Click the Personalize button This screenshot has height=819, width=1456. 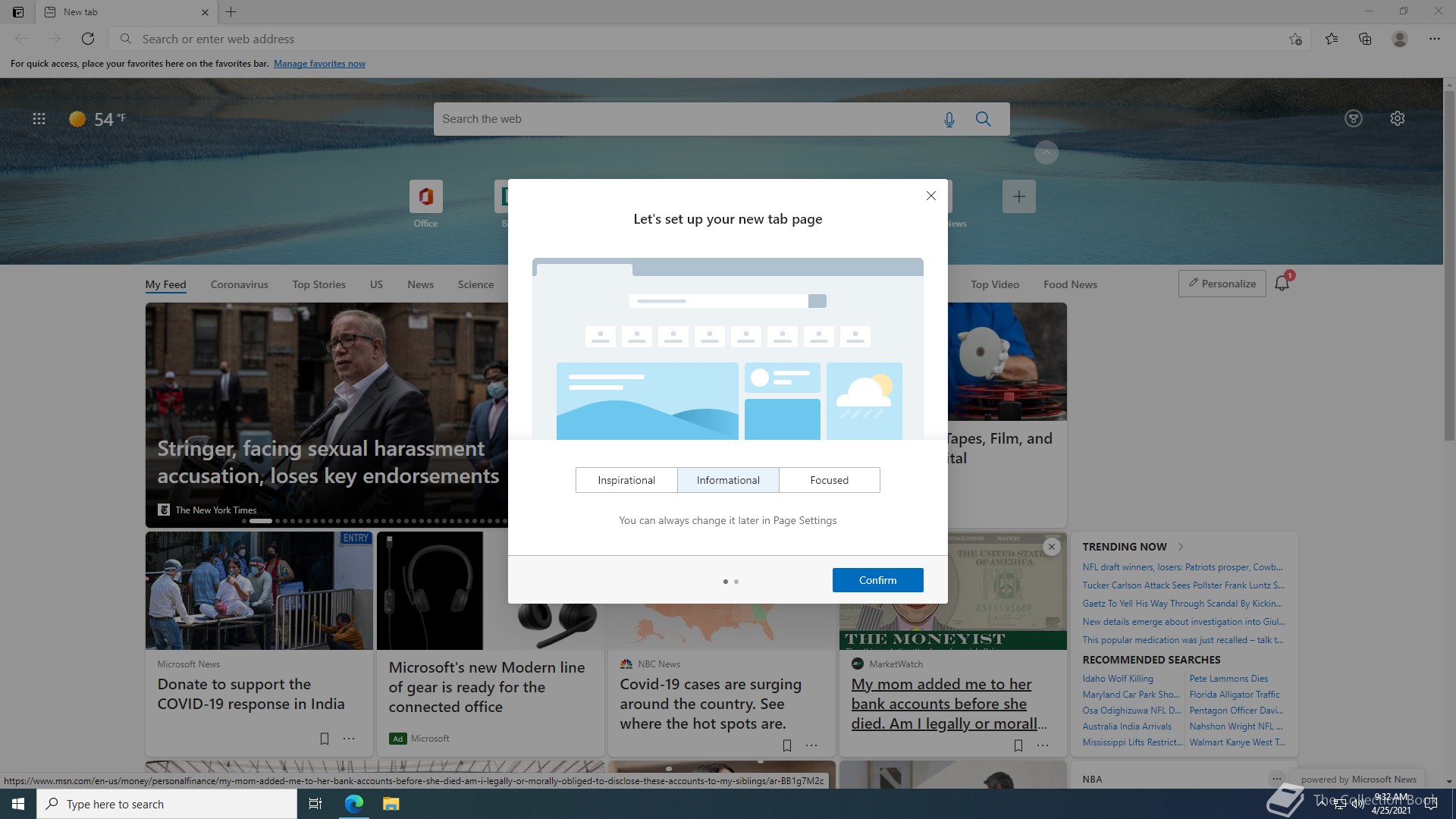point(1222,284)
